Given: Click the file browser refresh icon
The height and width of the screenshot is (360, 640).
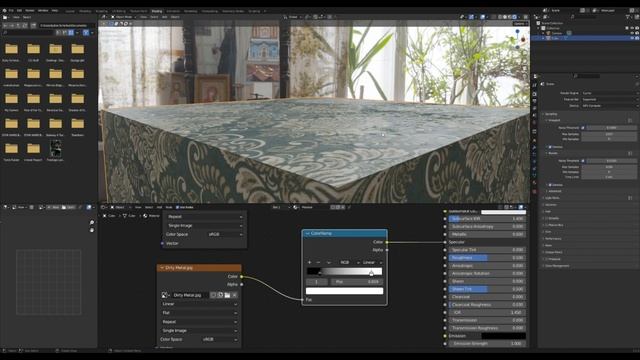Looking at the screenshot, I should tap(25, 26).
